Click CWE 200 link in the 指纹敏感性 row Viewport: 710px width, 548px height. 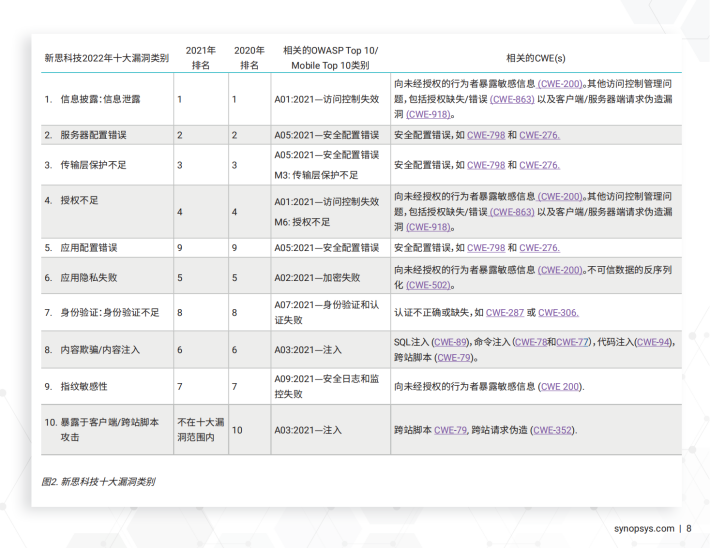tap(560, 386)
